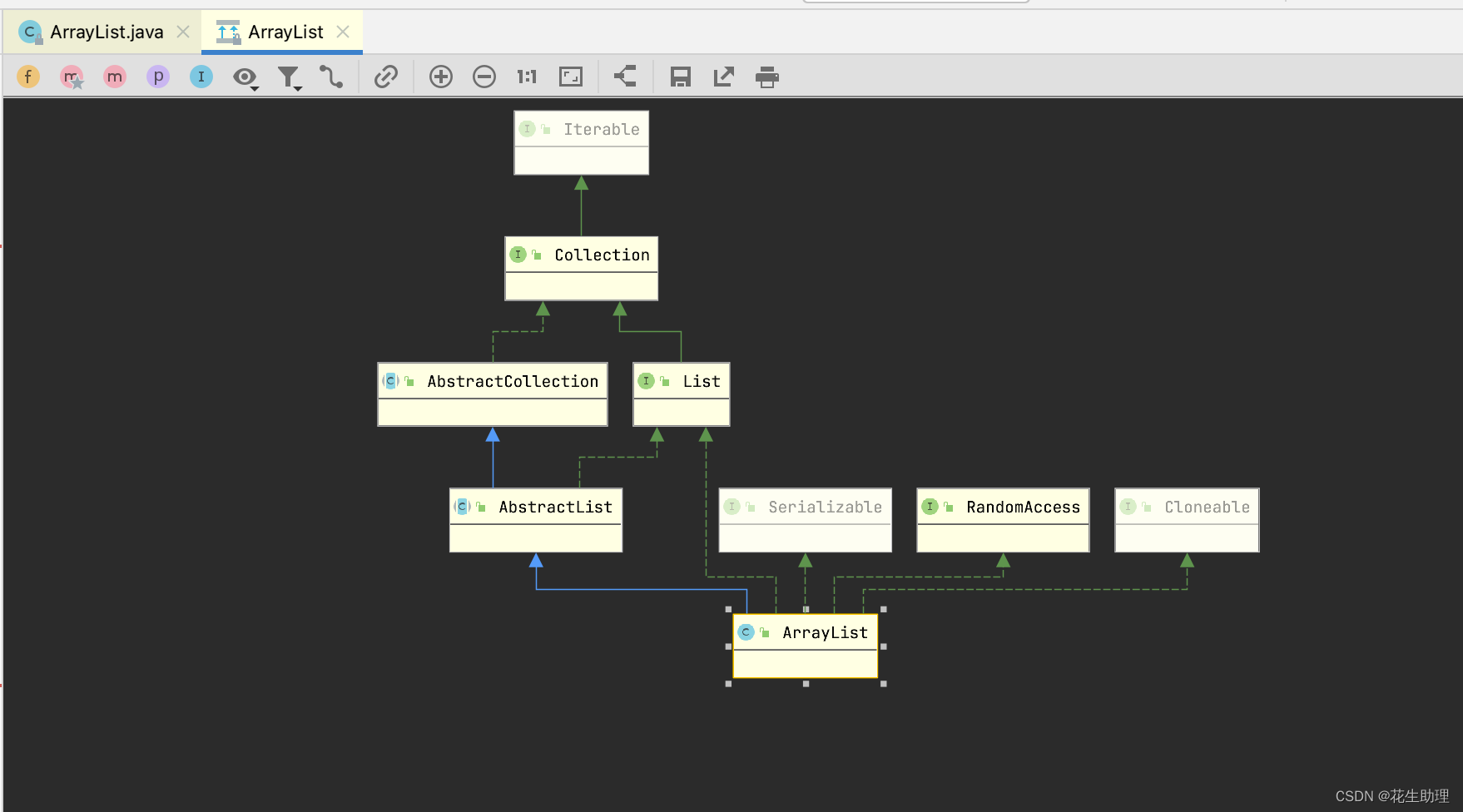Click the interface icon on List node
Viewport: 1463px width, 812px height.
click(x=646, y=381)
